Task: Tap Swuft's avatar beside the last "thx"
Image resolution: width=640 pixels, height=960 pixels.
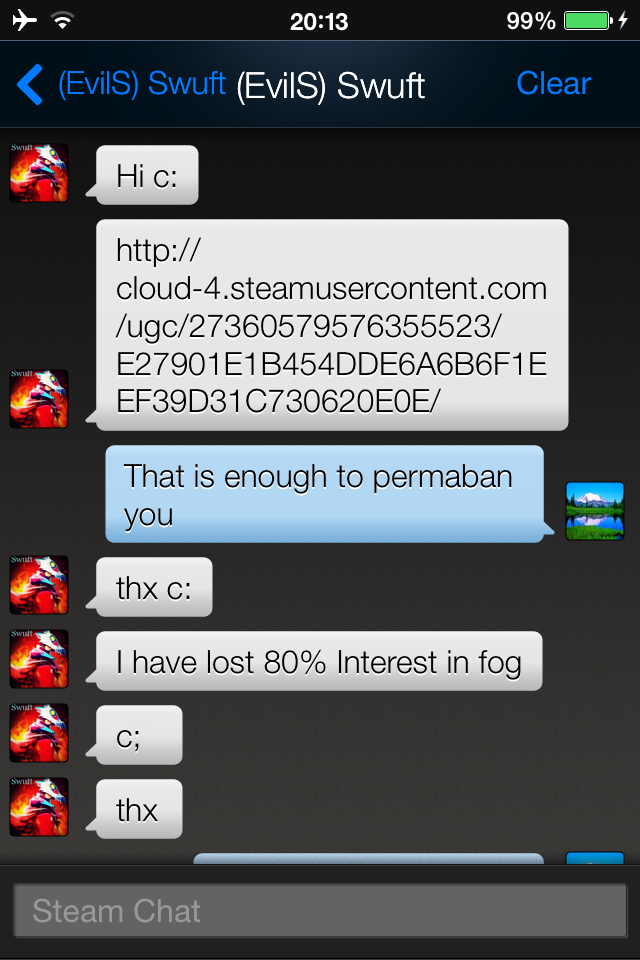Action: pyautogui.click(x=39, y=807)
